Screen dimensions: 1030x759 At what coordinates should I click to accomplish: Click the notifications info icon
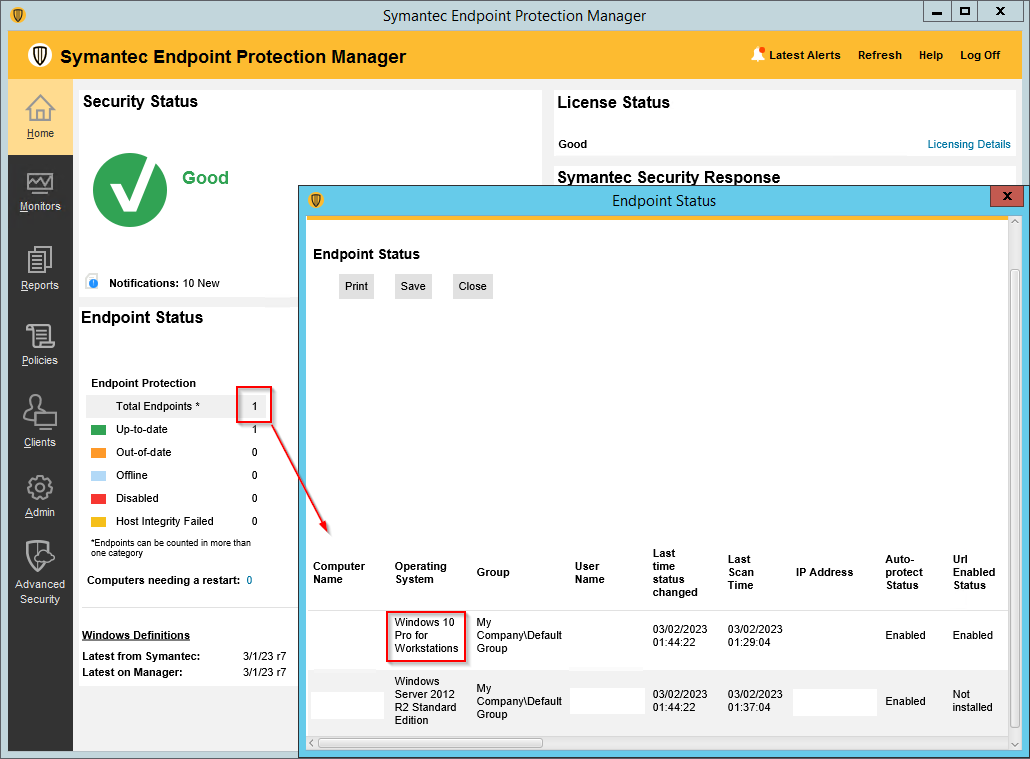(x=92, y=283)
